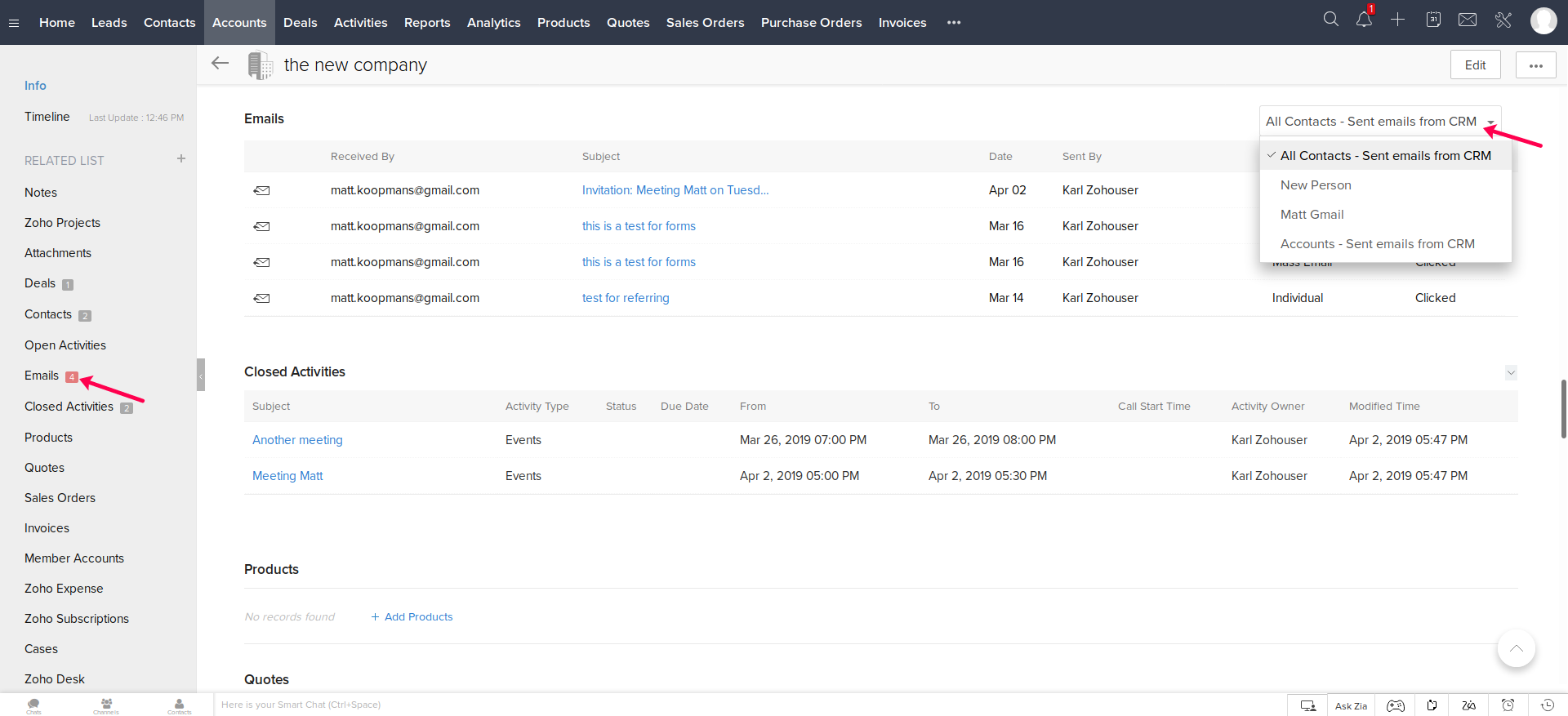Click the screen share icon in the bottom bar

pos(1308,705)
